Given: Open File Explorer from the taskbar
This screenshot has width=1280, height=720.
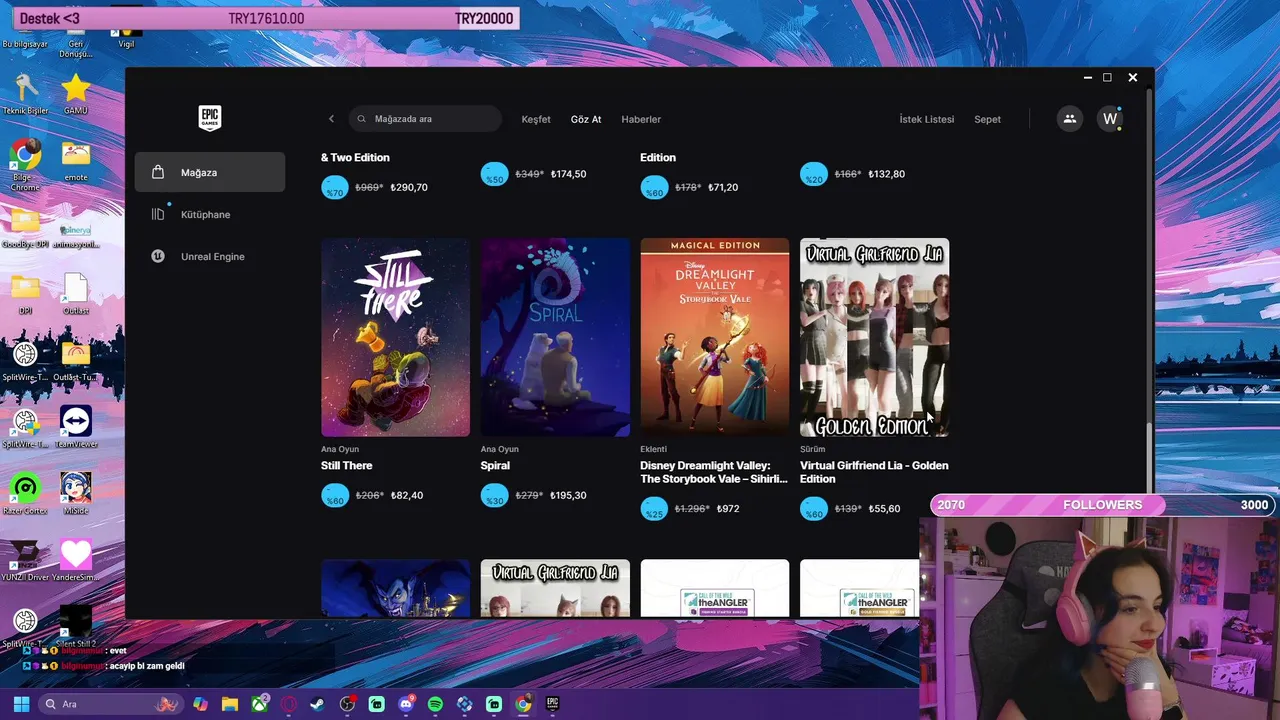Looking at the screenshot, I should point(230,704).
